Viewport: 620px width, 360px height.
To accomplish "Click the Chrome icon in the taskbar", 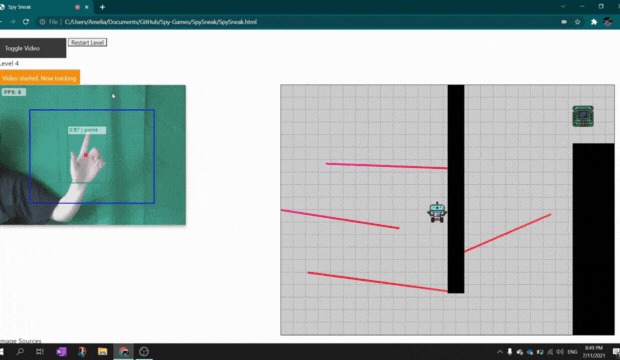I will tap(123, 351).
